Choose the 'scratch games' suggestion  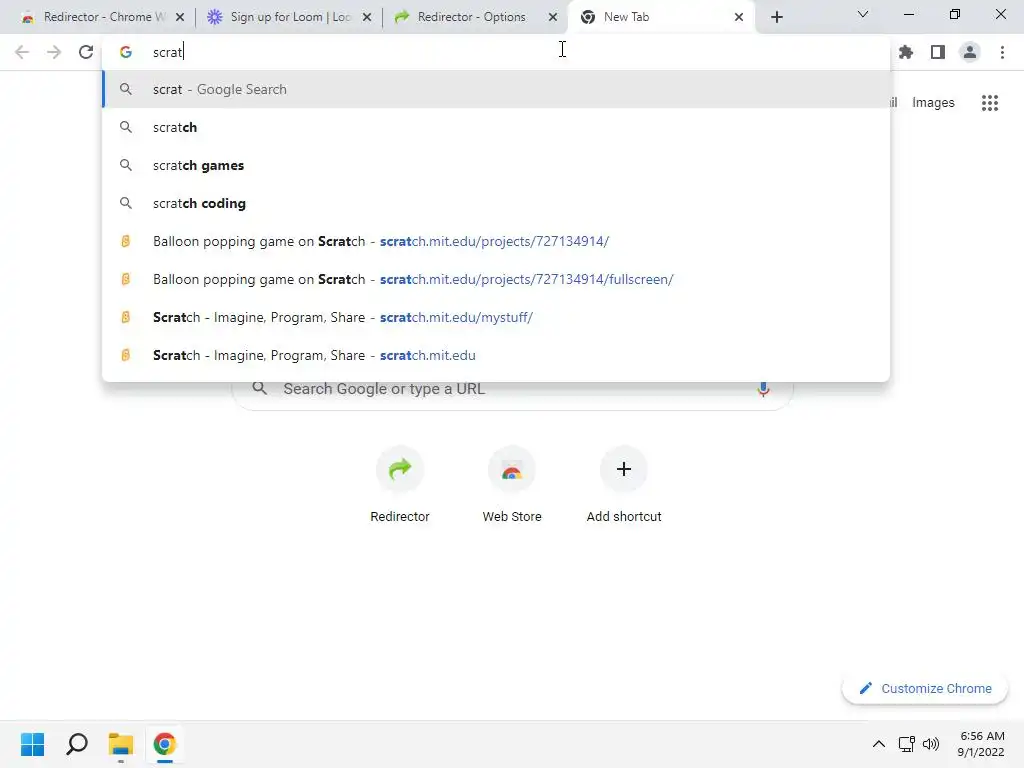pos(496,165)
